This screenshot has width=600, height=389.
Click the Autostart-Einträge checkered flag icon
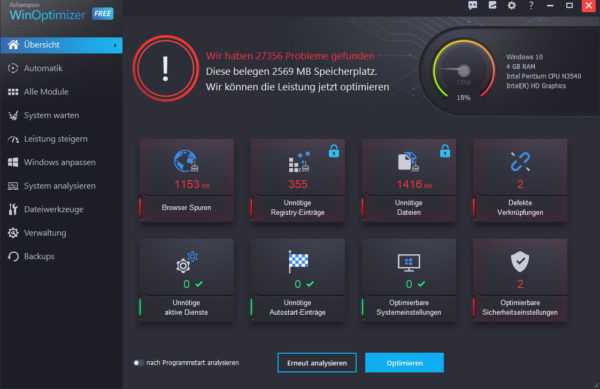tap(298, 262)
